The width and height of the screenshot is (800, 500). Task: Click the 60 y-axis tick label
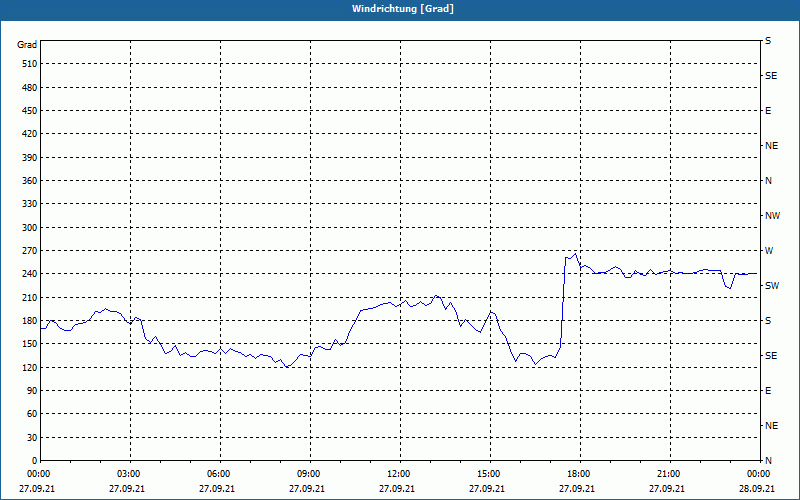pyautogui.click(x=31, y=414)
